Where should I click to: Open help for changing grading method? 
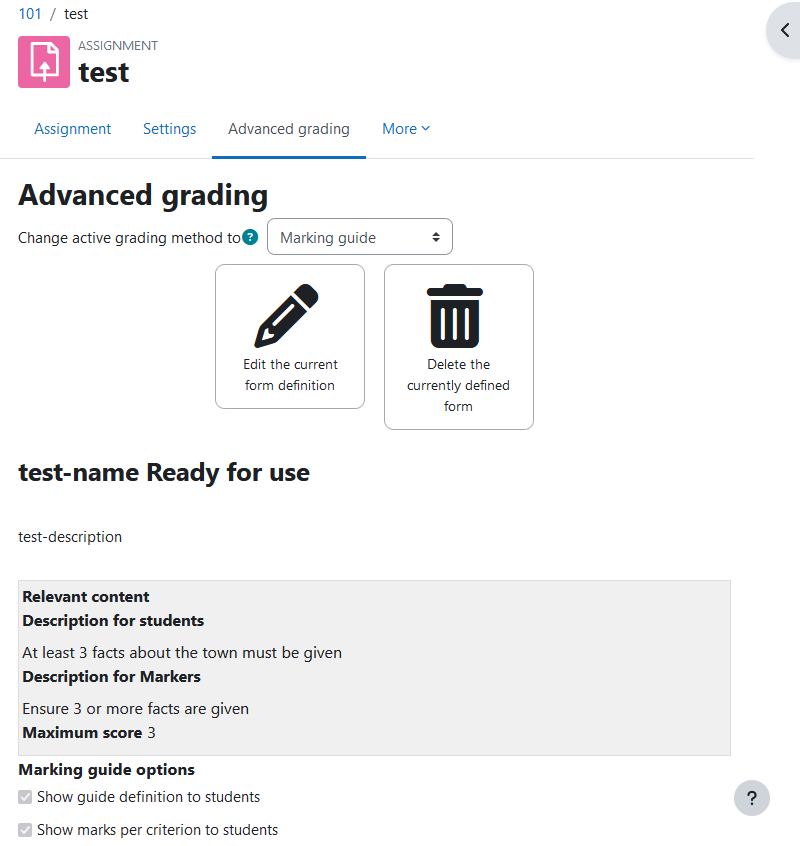(x=250, y=237)
